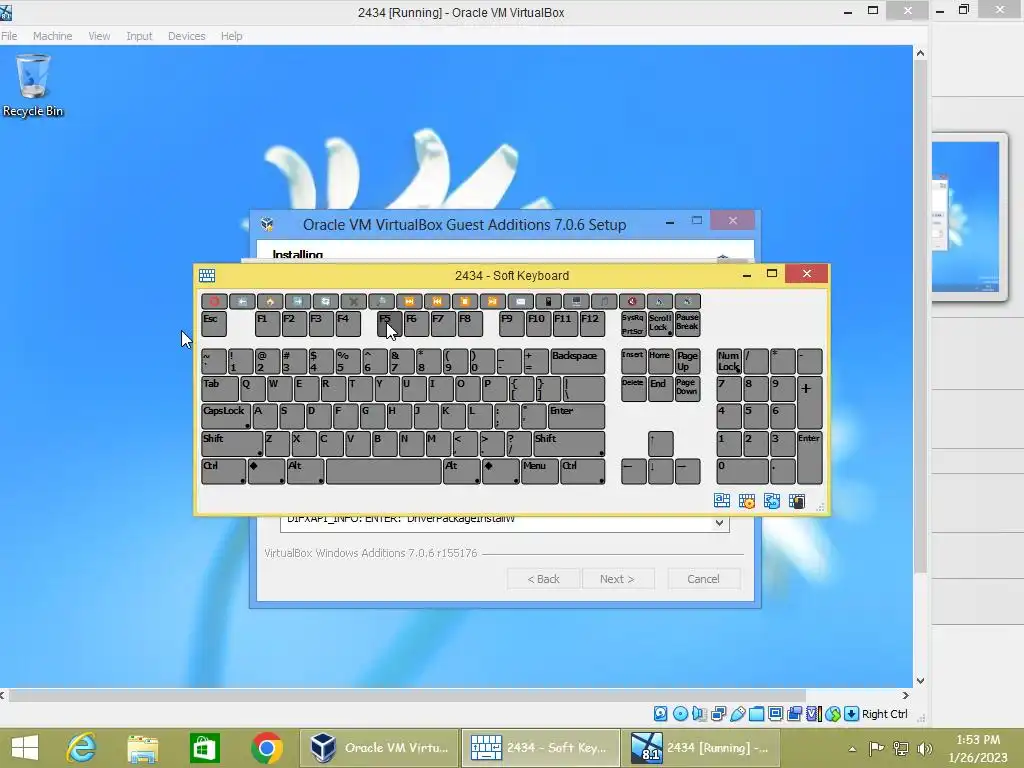Open the Machine menu
This screenshot has width=1024, height=768.
click(52, 36)
